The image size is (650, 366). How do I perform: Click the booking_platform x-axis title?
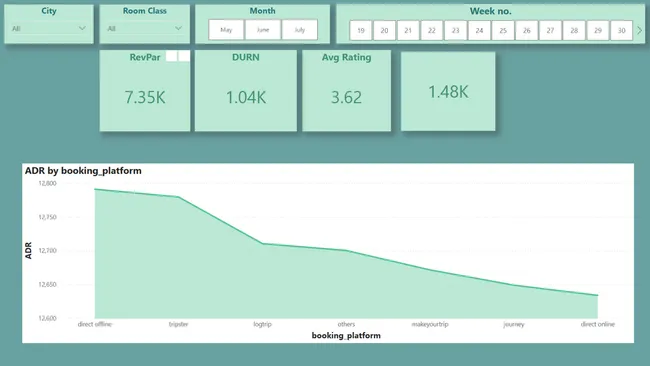346,335
